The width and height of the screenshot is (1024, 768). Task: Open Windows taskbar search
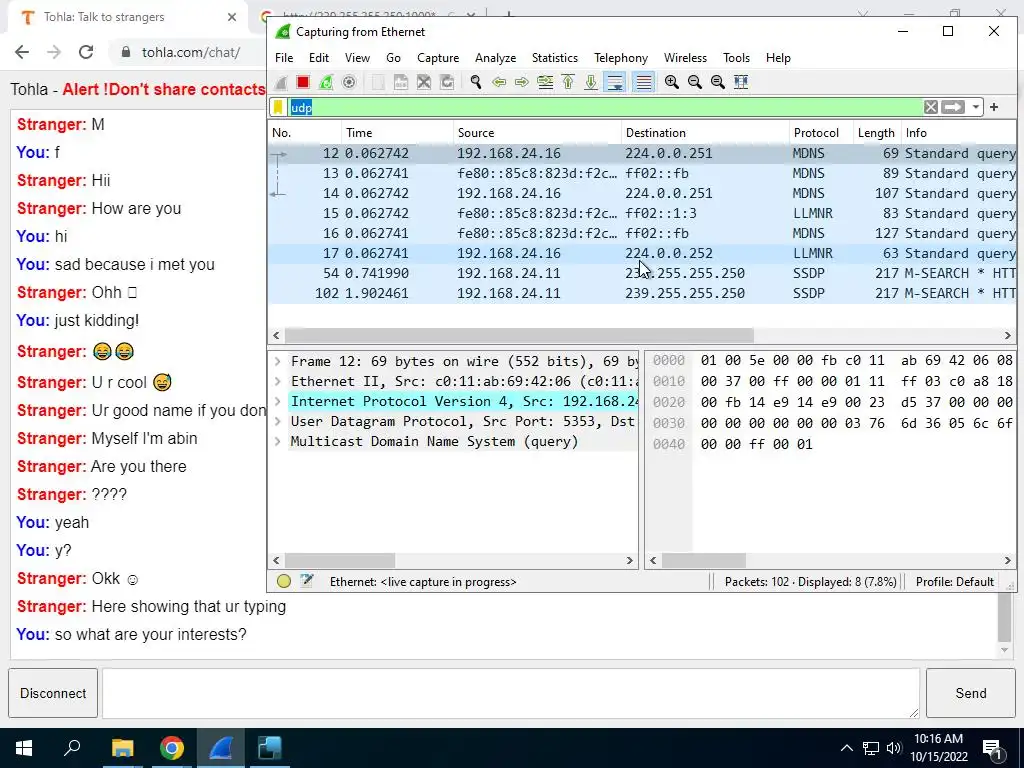click(x=72, y=748)
